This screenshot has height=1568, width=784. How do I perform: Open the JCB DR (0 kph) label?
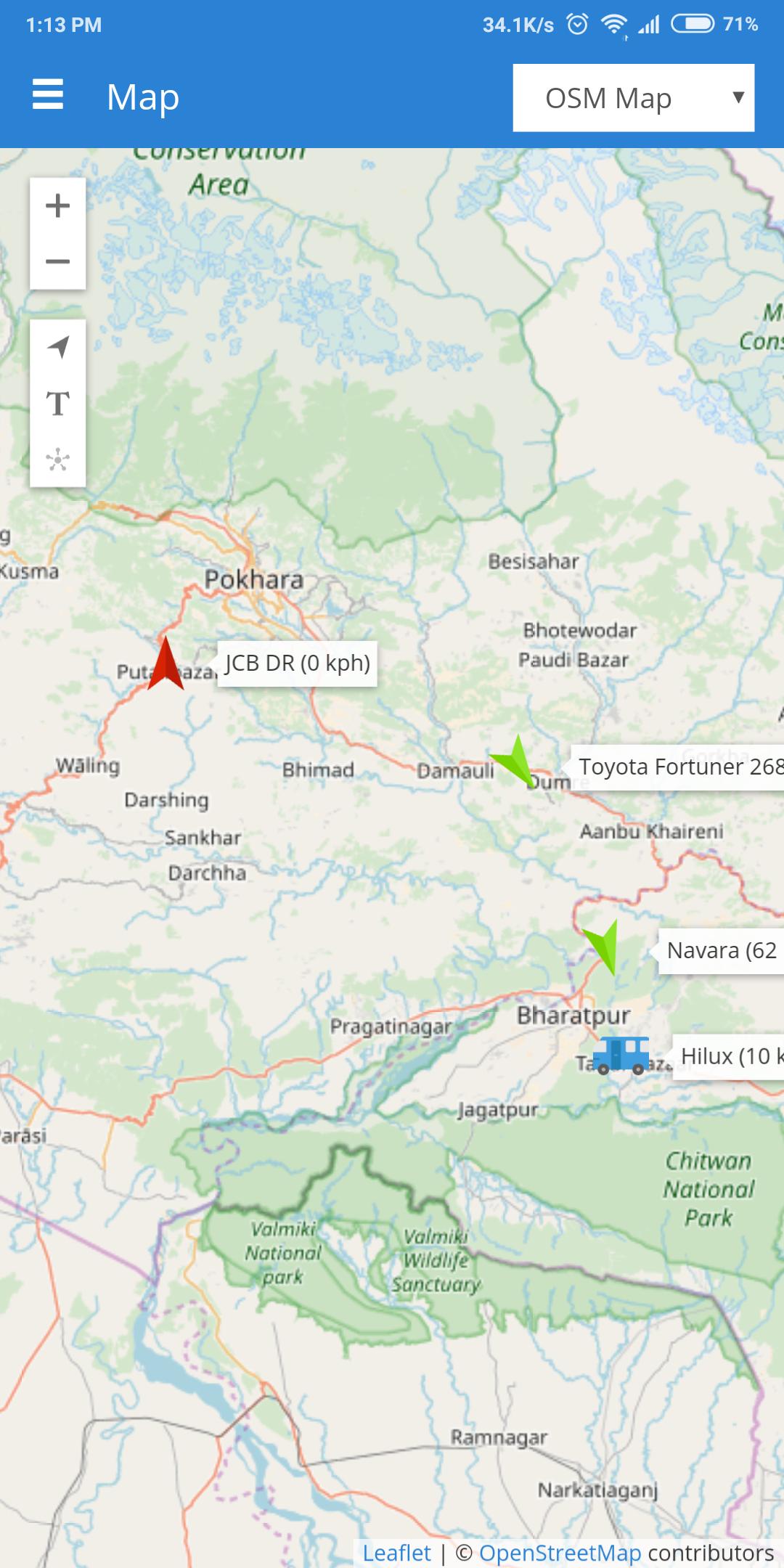pos(298,663)
